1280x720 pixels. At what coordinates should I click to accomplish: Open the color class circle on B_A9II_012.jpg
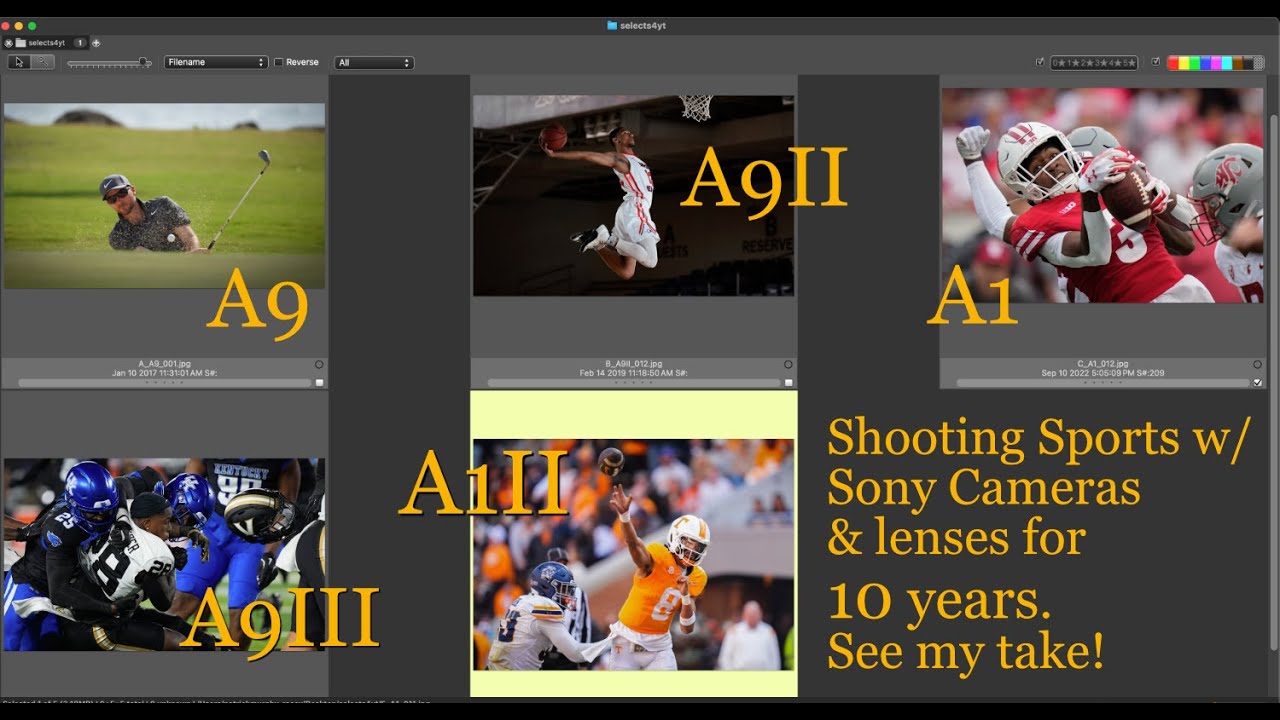pos(788,365)
